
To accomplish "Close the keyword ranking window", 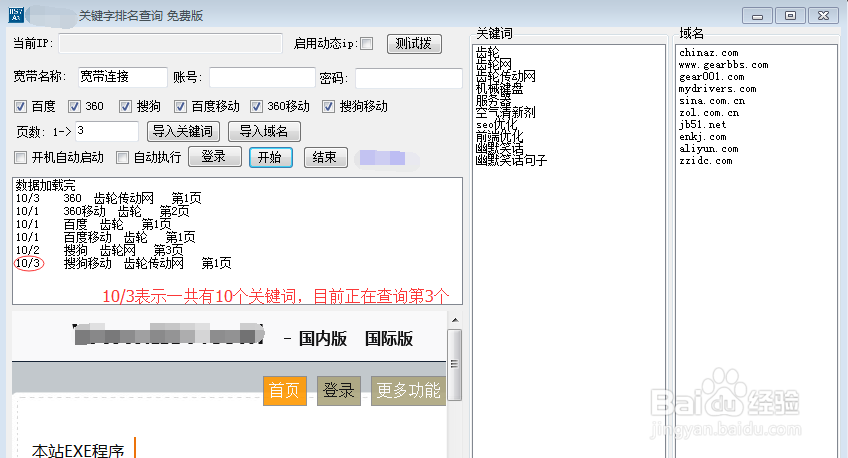I will pos(823,16).
